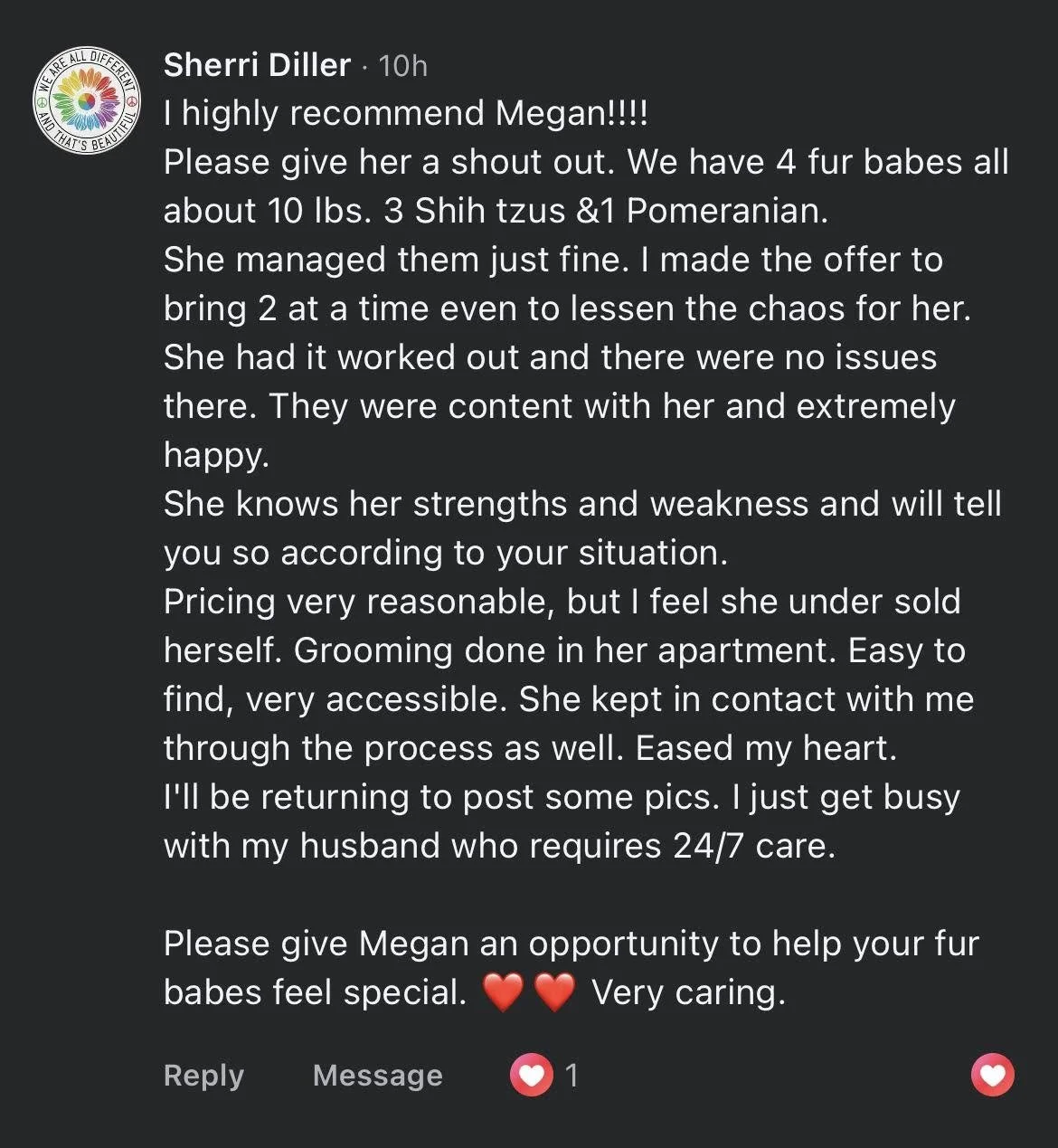Click the "24/7 care" phrase
Screen dimensions: 1058x1148
(750, 846)
